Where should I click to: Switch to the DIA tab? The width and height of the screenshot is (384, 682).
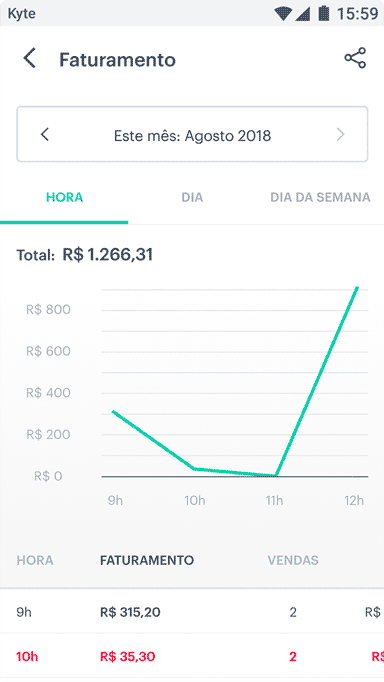(x=192, y=197)
